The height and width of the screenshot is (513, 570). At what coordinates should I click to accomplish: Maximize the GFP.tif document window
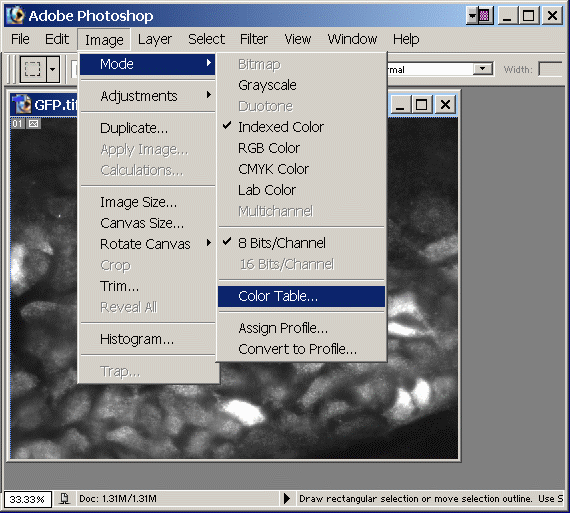[x=422, y=105]
